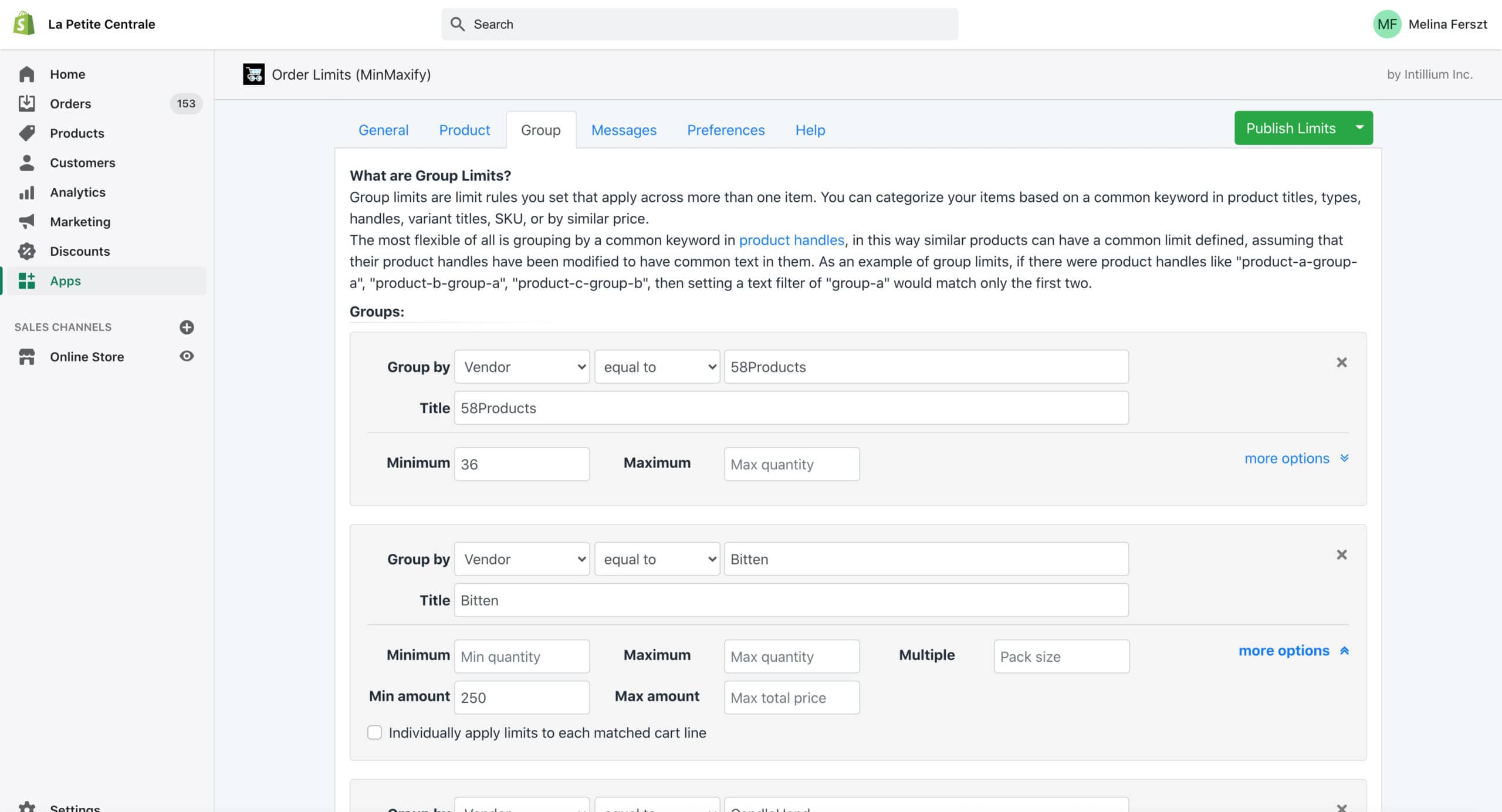Open equal to dropdown for Bitten
Viewport: 1502px width, 812px height.
pos(657,559)
